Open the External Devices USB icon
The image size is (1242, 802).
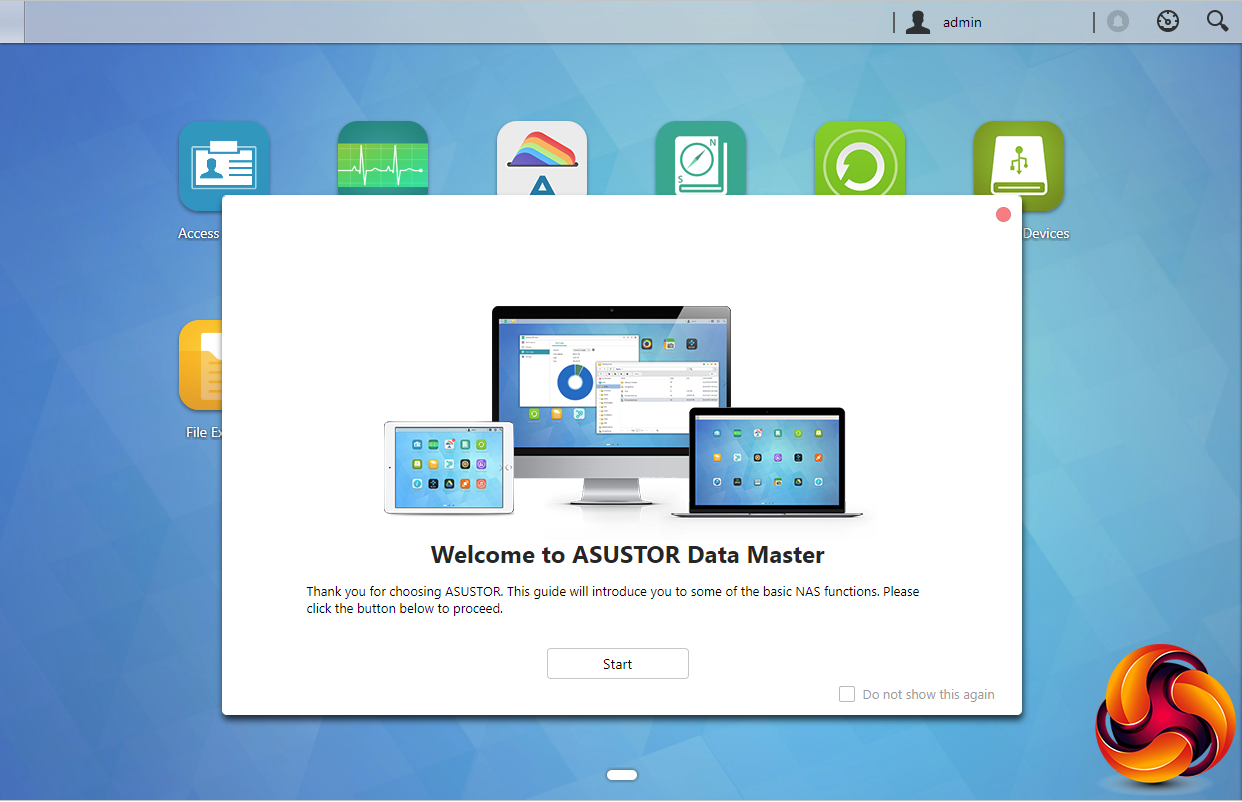(1018, 158)
